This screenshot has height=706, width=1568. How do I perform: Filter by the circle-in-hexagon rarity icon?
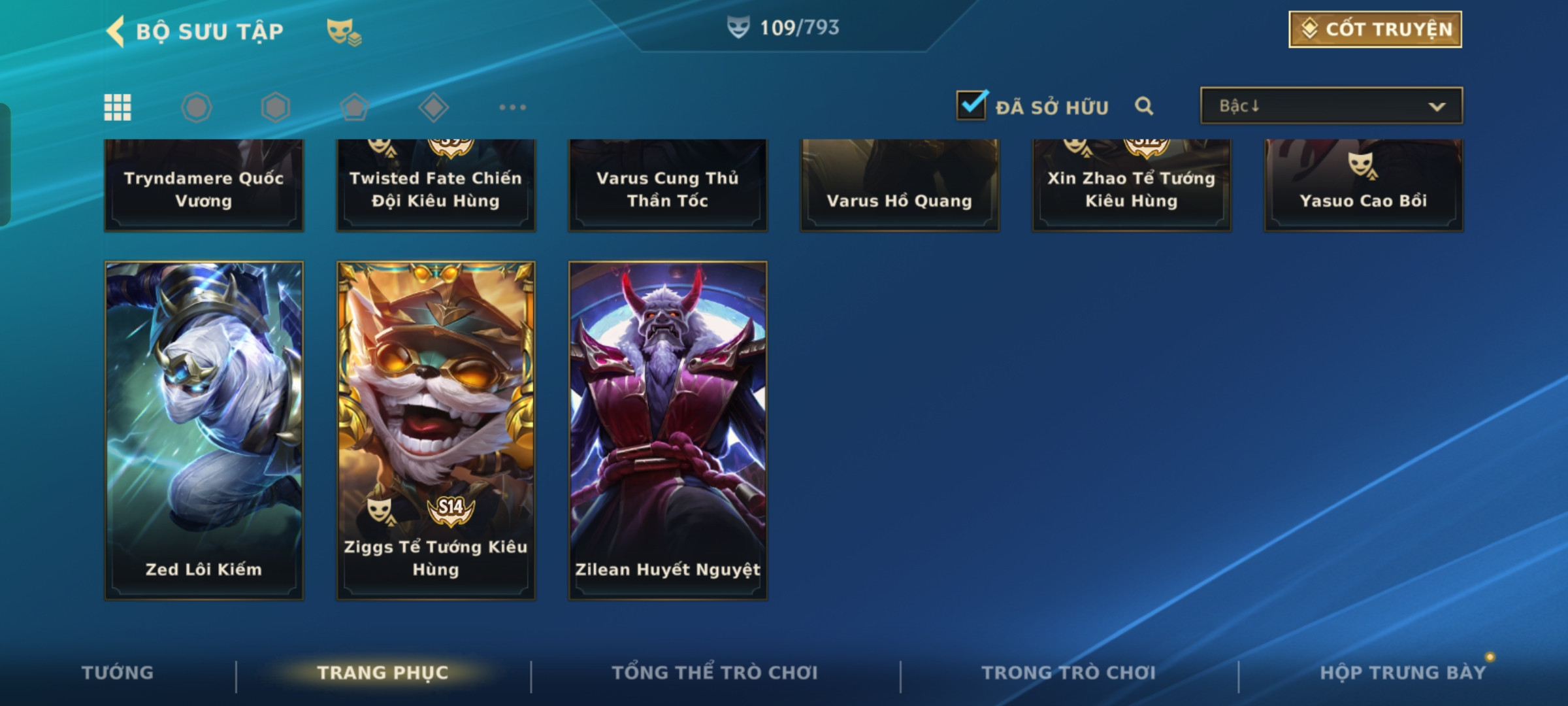197,107
